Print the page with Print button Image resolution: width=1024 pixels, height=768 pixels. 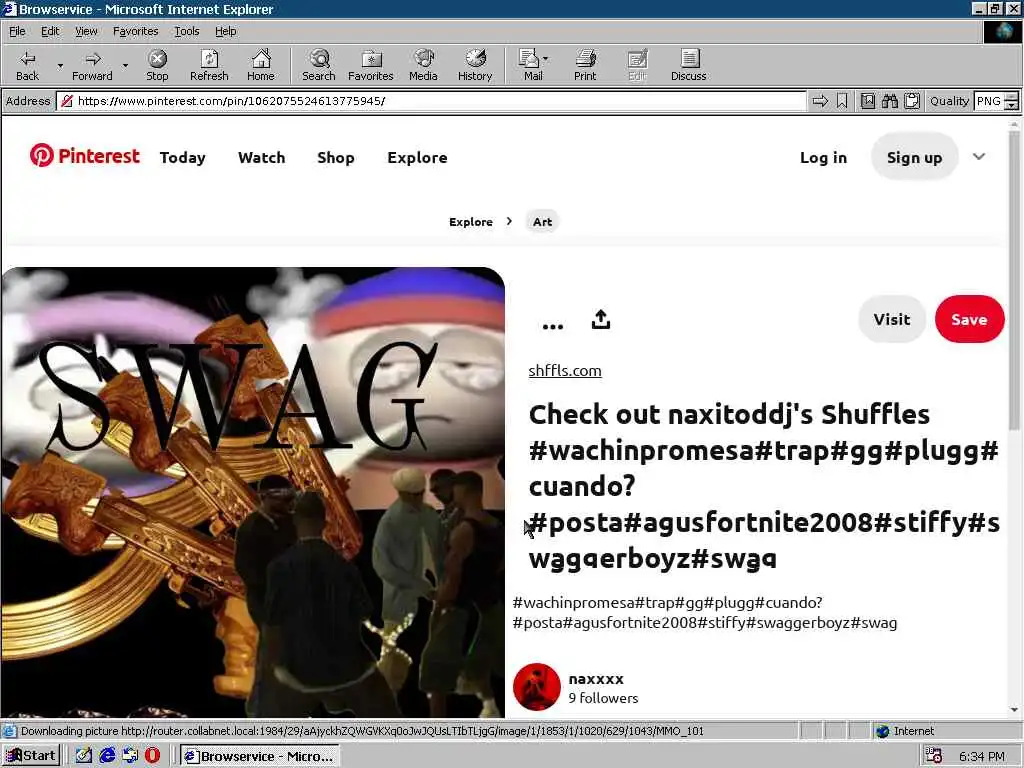(585, 65)
